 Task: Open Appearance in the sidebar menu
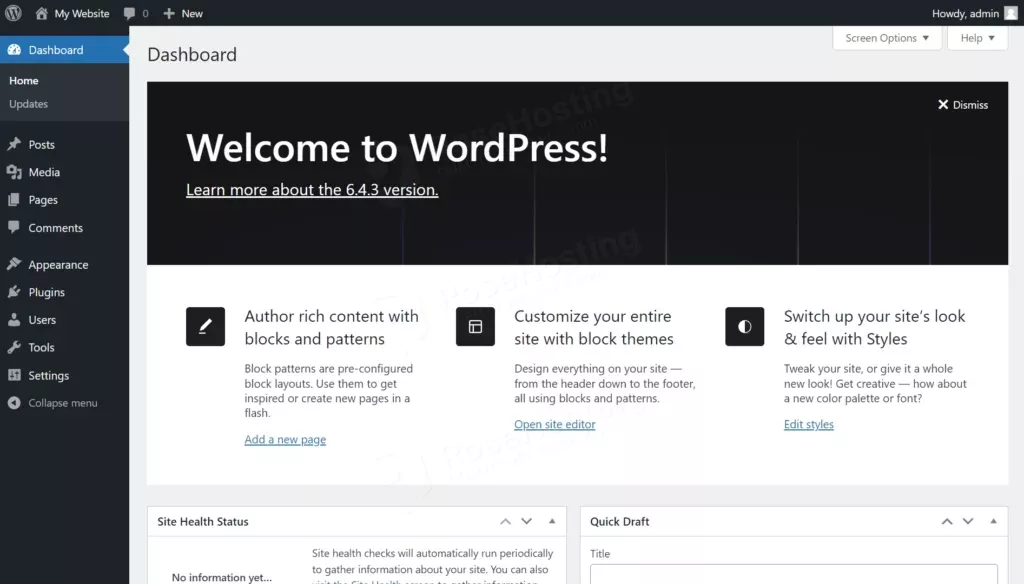pos(58,265)
